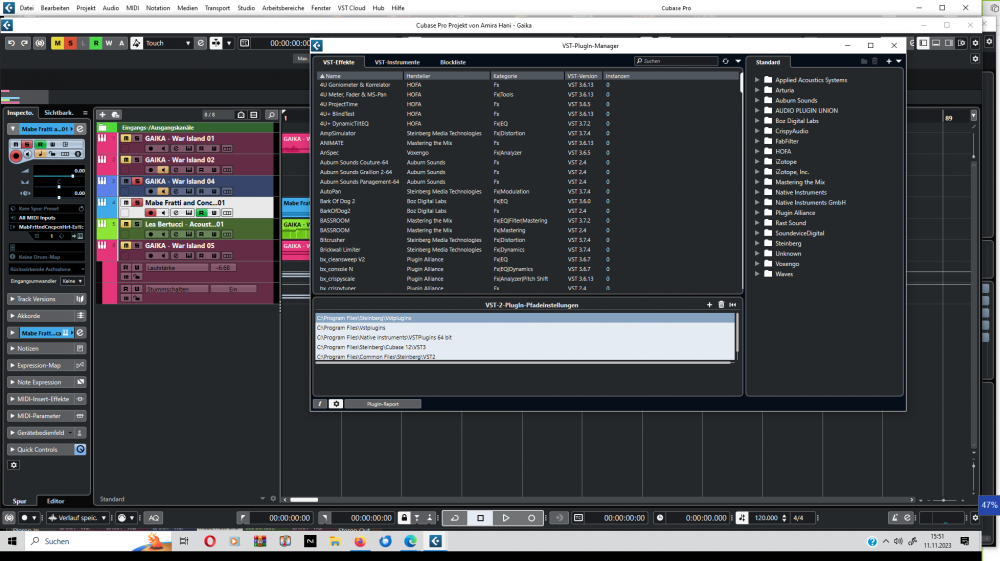Click the Stop button in the transport bar
The height and width of the screenshot is (561, 1000).
[x=481, y=518]
